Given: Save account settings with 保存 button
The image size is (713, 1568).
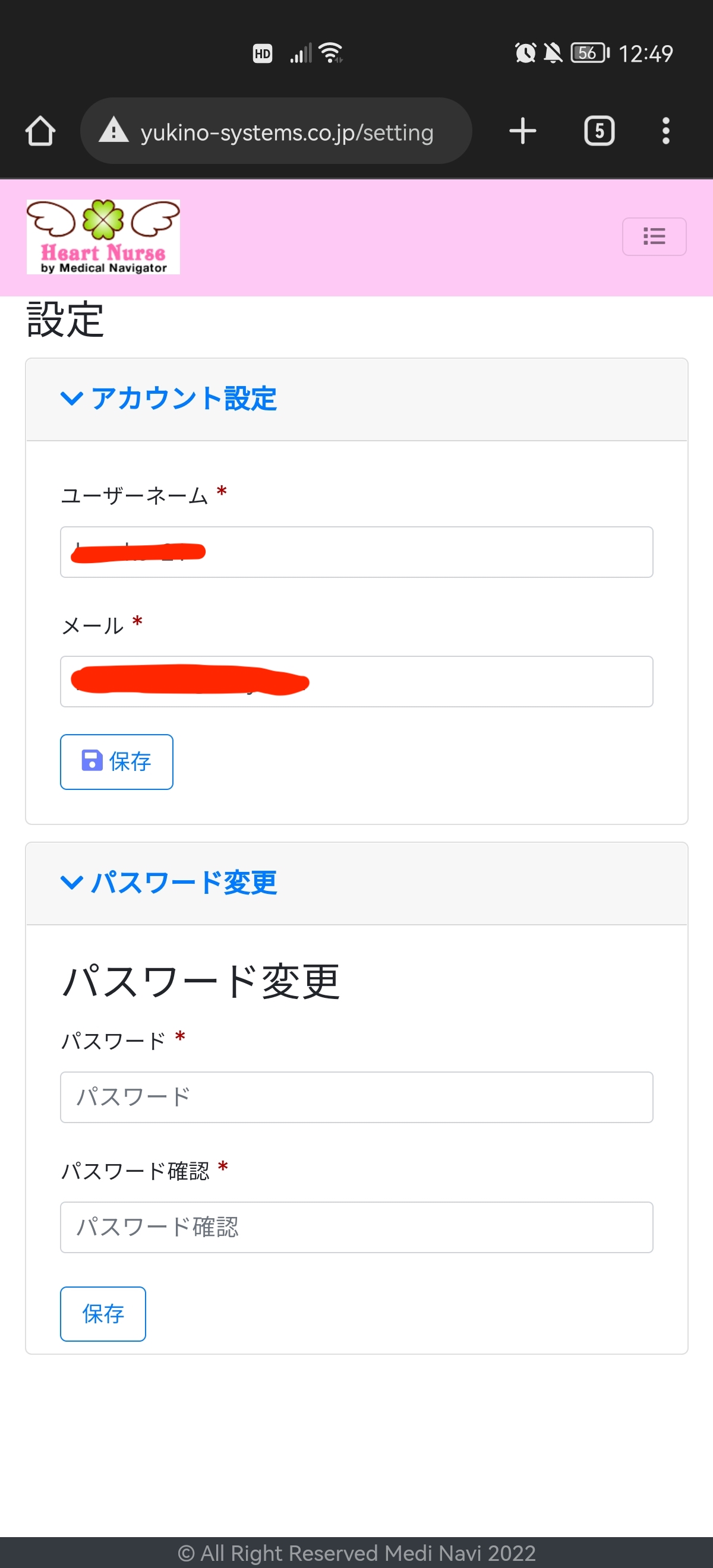Looking at the screenshot, I should point(116,761).
